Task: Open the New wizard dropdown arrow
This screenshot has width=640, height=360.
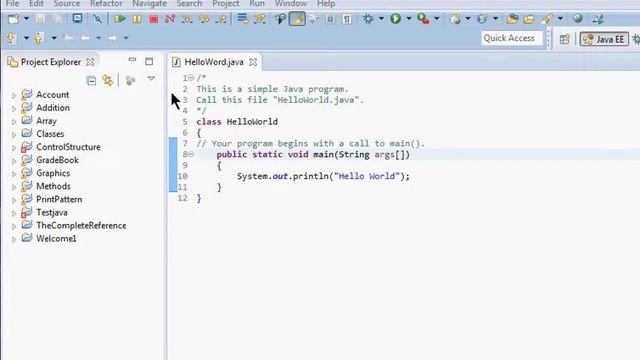Action: click(x=26, y=19)
